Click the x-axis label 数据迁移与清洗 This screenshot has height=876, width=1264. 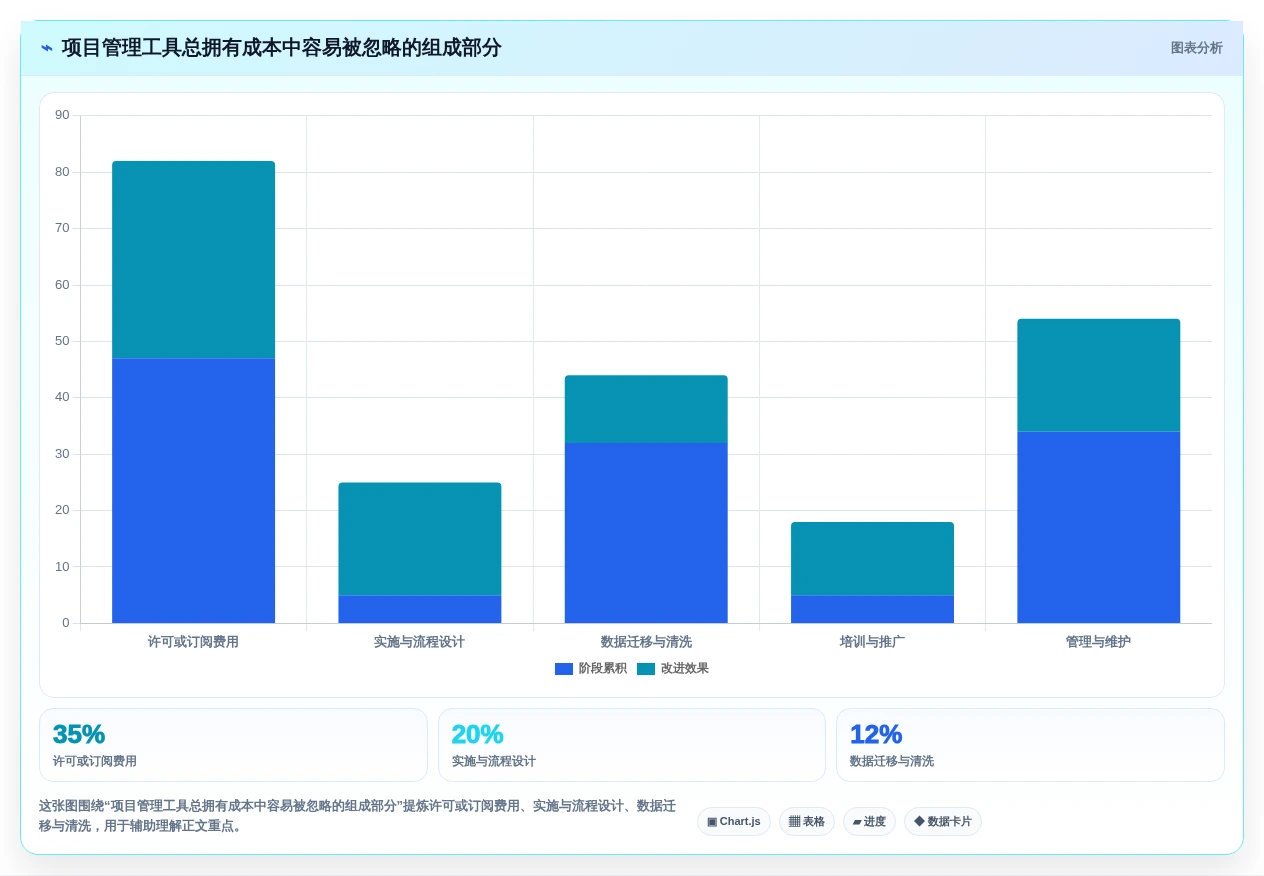coord(646,642)
